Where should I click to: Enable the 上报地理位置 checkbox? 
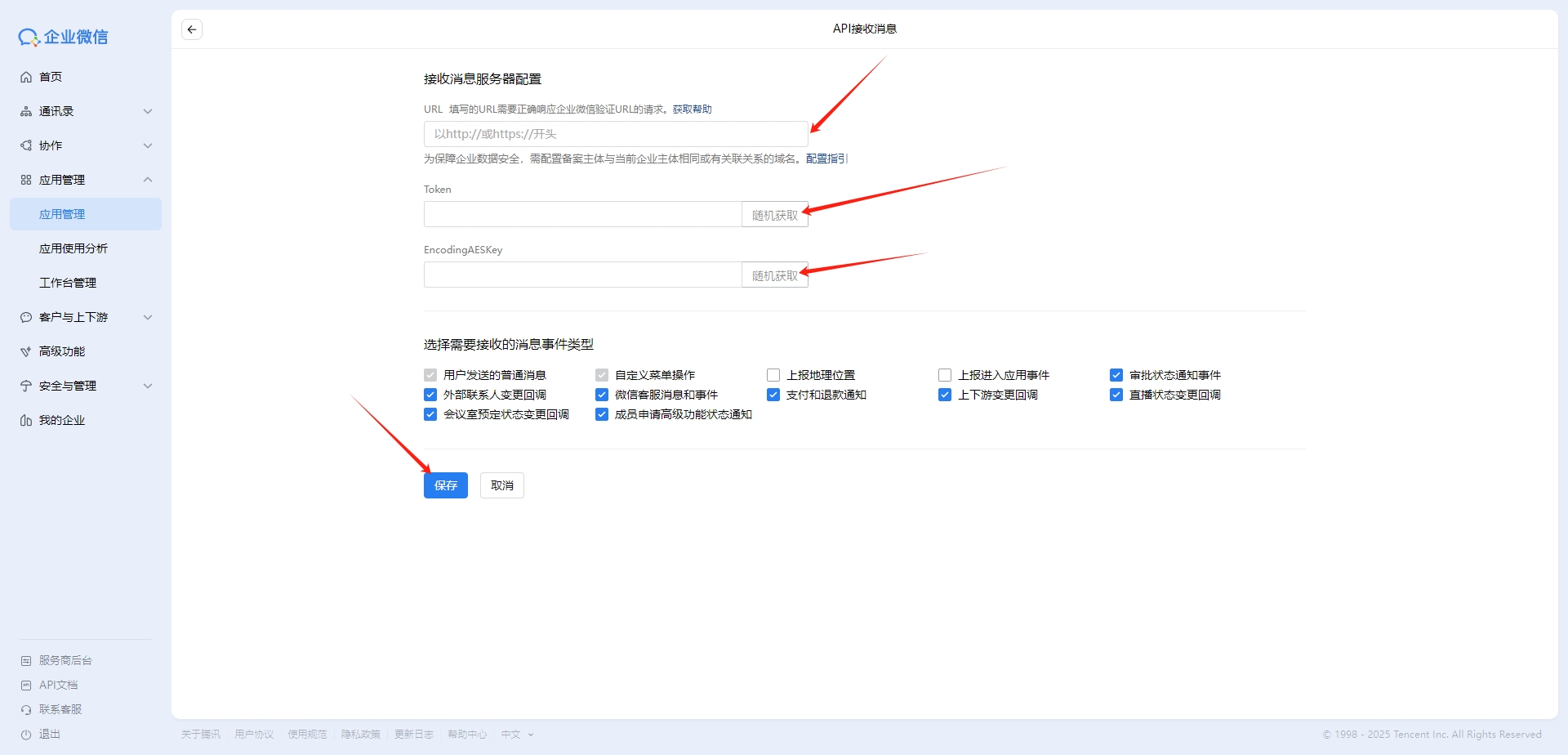point(773,375)
